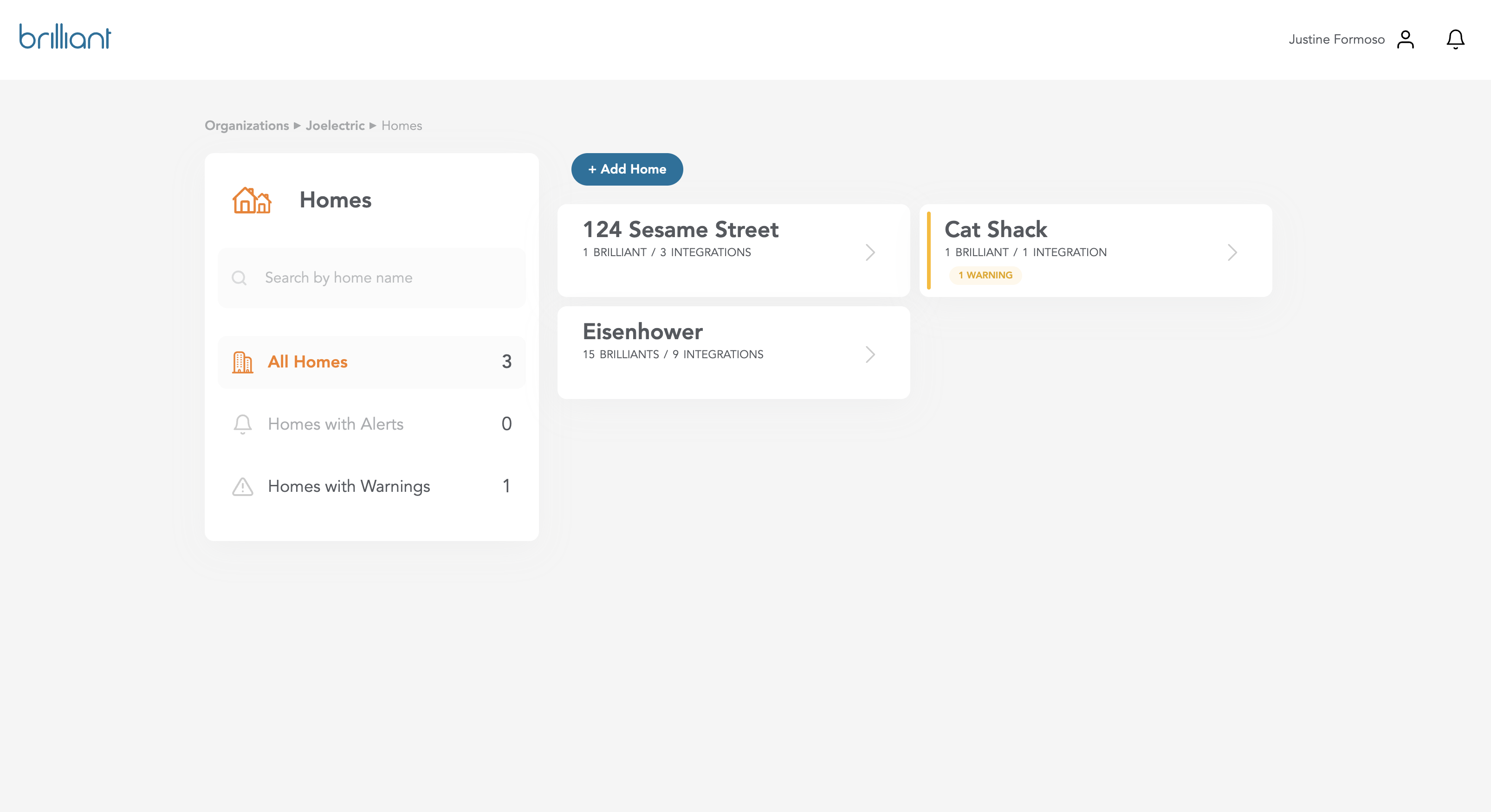Select Homes with Warnings filter
The width and height of the screenshot is (1491, 812).
pos(349,486)
